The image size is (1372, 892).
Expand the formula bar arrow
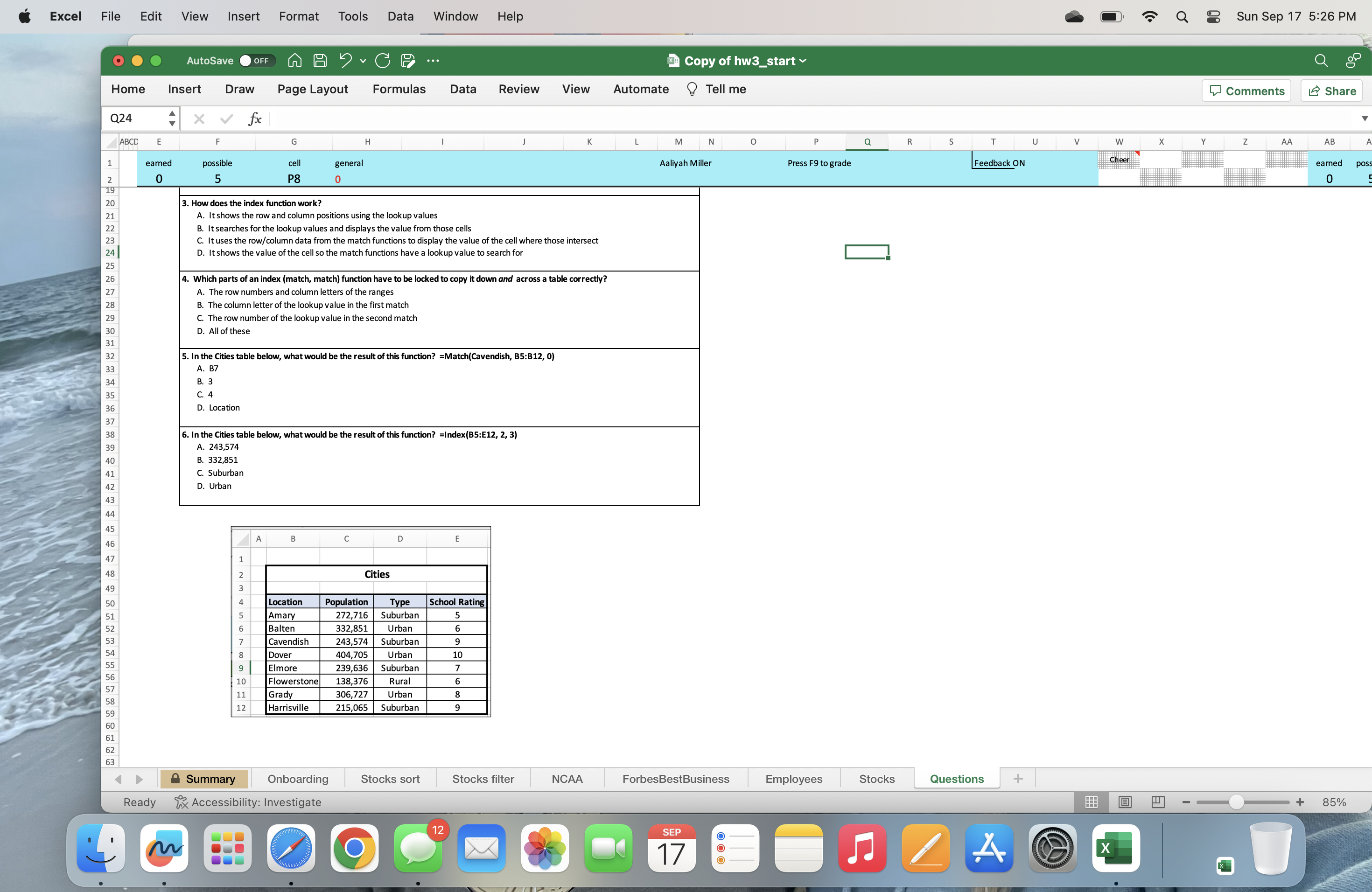coord(1364,118)
